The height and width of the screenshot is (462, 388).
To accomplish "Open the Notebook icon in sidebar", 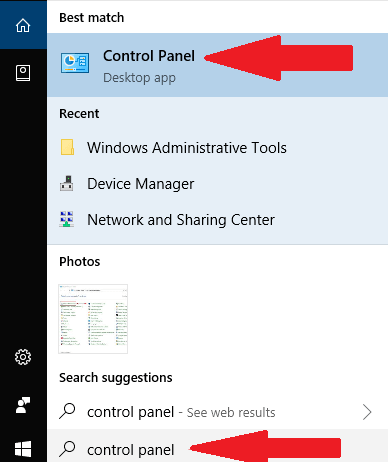I will pos(23,73).
